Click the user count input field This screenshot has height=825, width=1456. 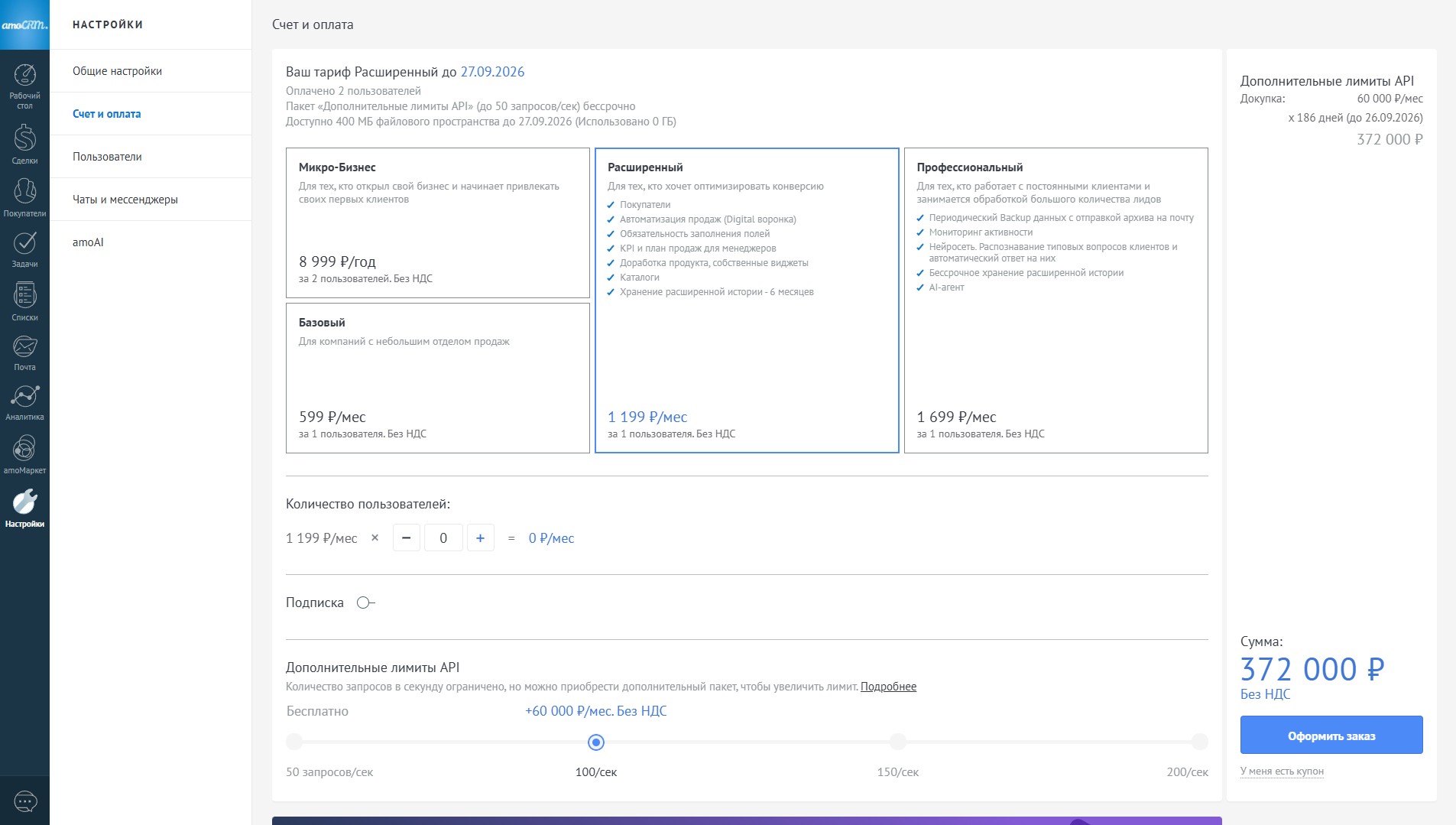pos(443,538)
